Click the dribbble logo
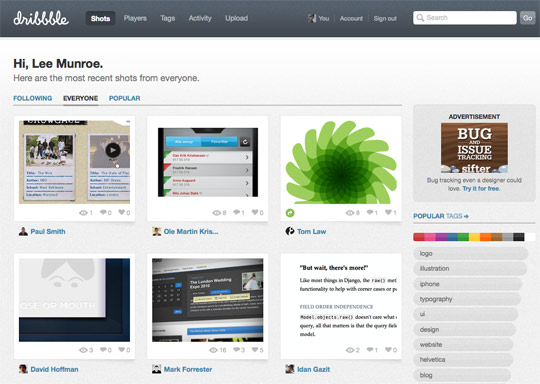Image resolution: width=540 pixels, height=384 pixels. pyautogui.click(x=41, y=18)
